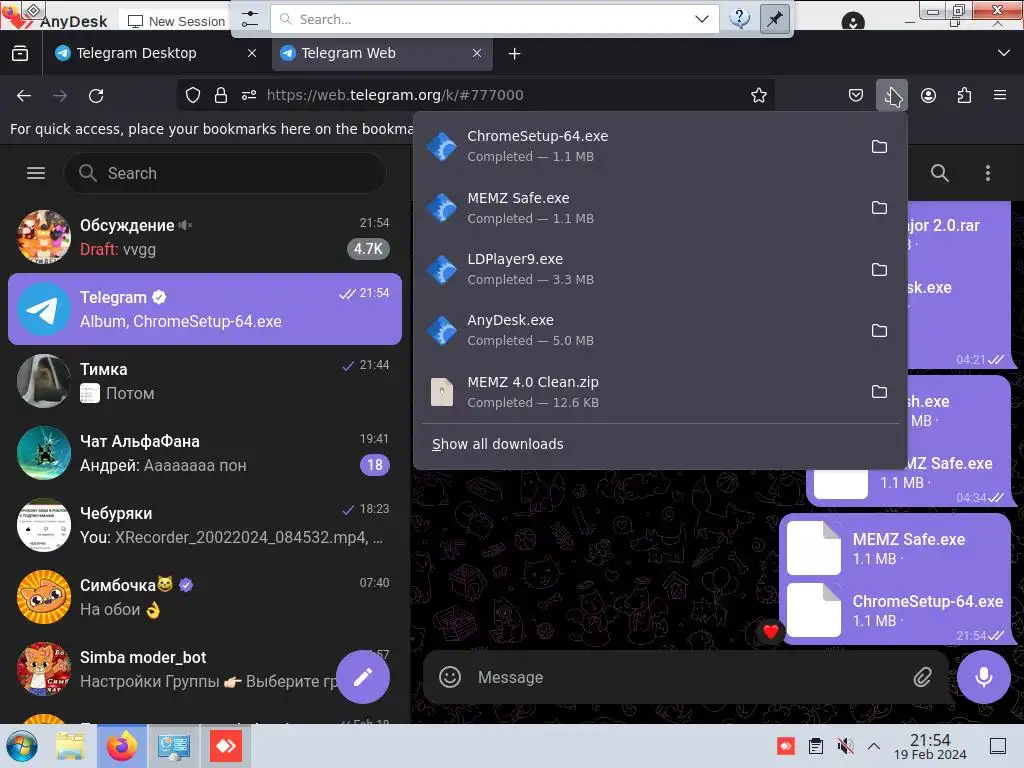This screenshot has height=768, width=1024.
Task: Open the Firefox extensions puzzle icon
Action: click(x=964, y=95)
